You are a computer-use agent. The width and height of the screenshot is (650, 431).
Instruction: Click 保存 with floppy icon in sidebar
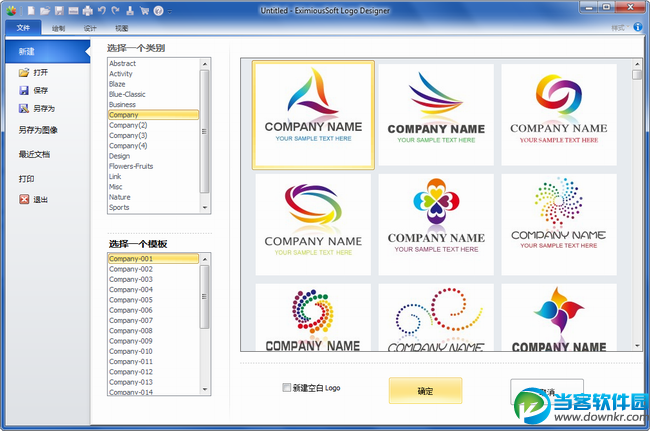pyautogui.click(x=34, y=90)
